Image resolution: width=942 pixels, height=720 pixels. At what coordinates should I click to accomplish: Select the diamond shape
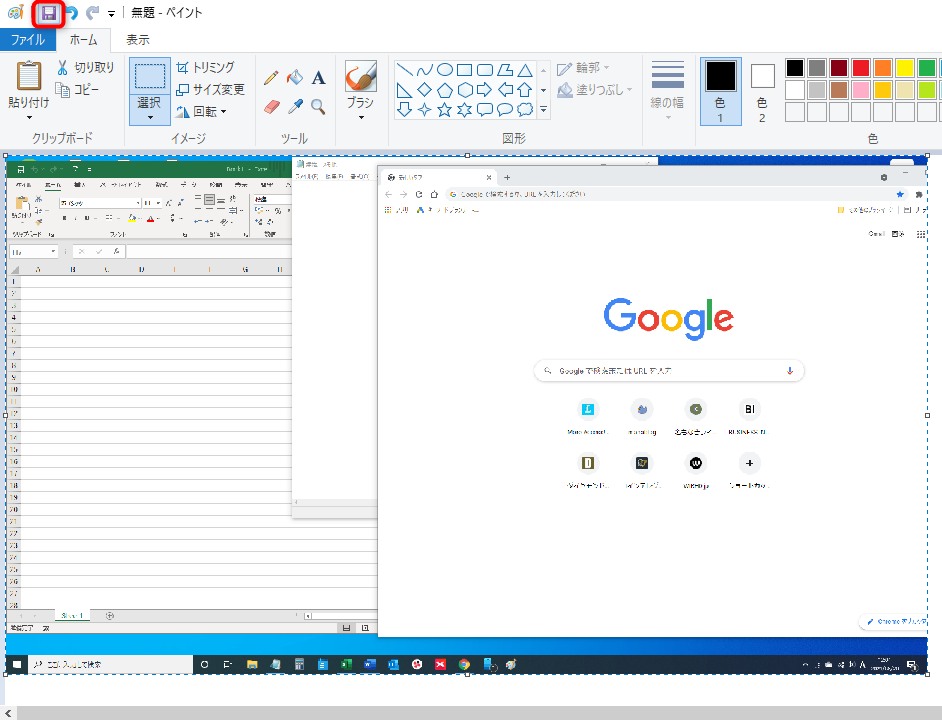click(x=425, y=90)
